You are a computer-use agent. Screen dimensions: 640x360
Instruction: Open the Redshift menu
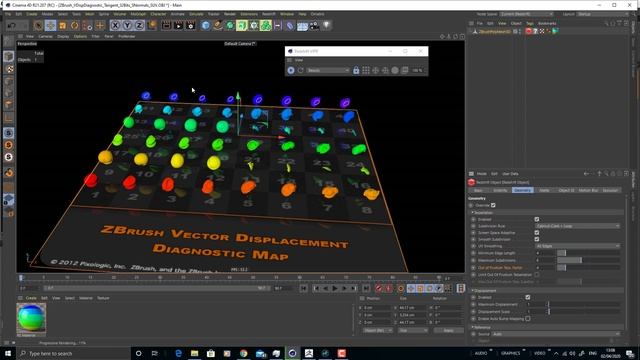pyautogui.click(x=269, y=14)
